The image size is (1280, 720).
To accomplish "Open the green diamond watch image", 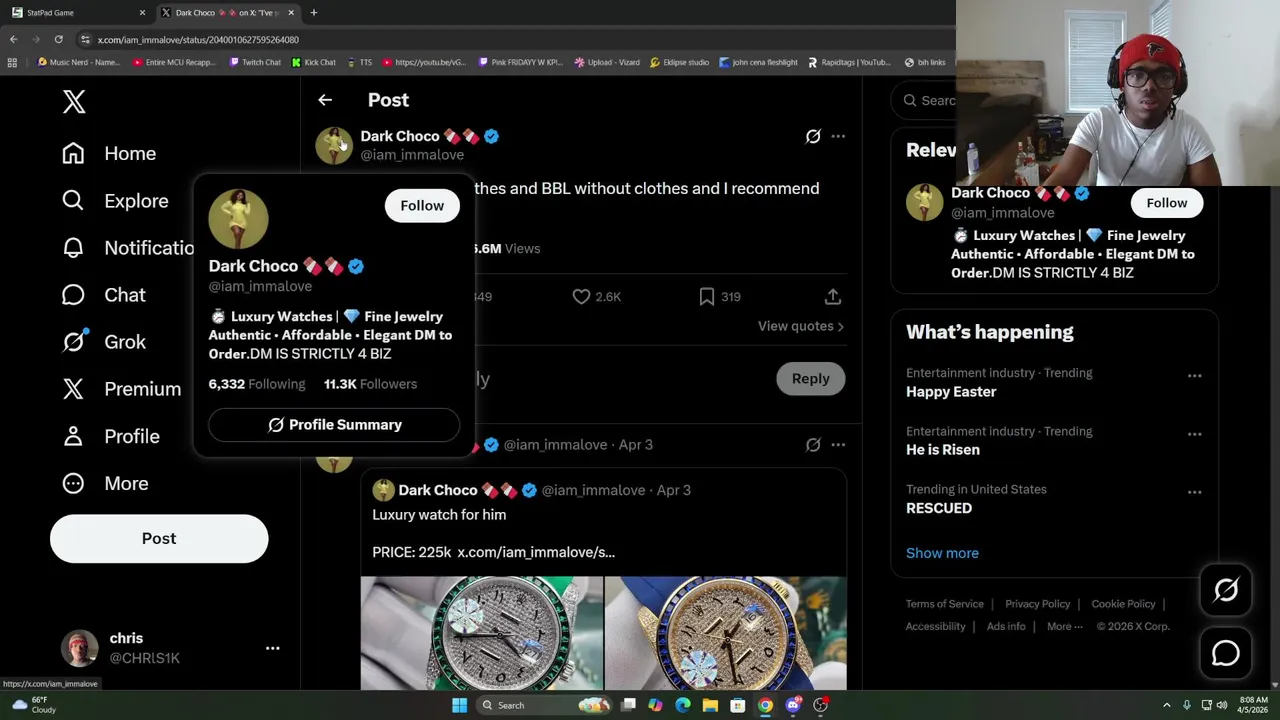I will point(482,633).
